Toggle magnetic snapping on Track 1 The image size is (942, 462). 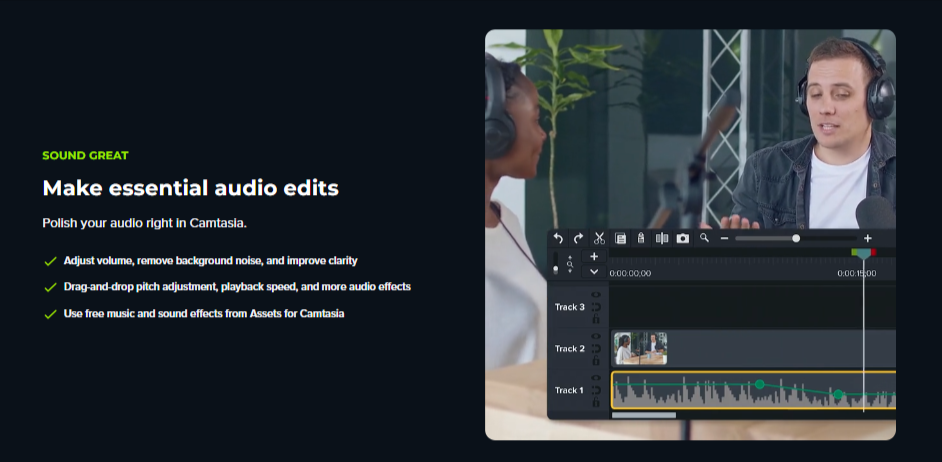[596, 390]
